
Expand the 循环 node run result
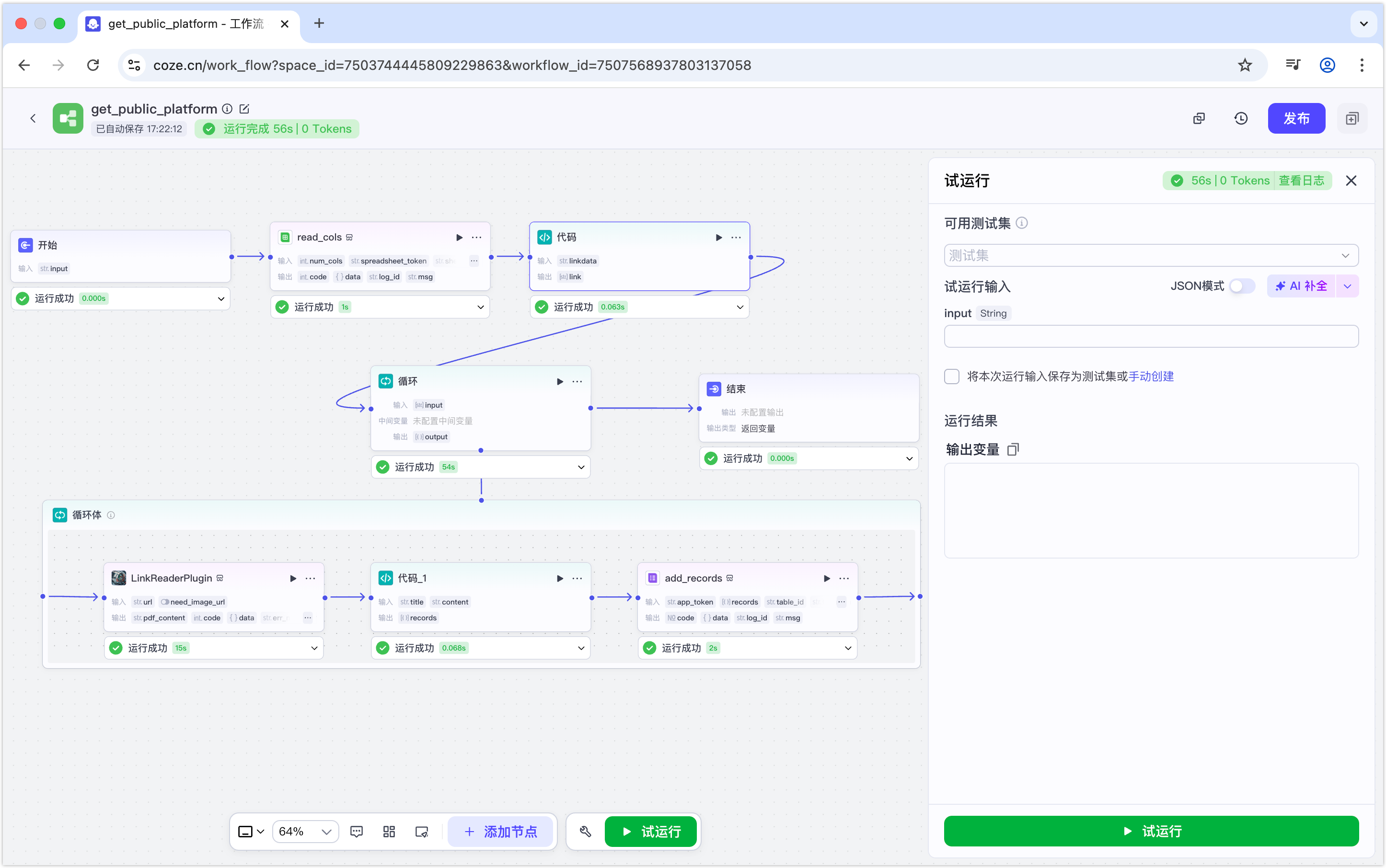(581, 468)
